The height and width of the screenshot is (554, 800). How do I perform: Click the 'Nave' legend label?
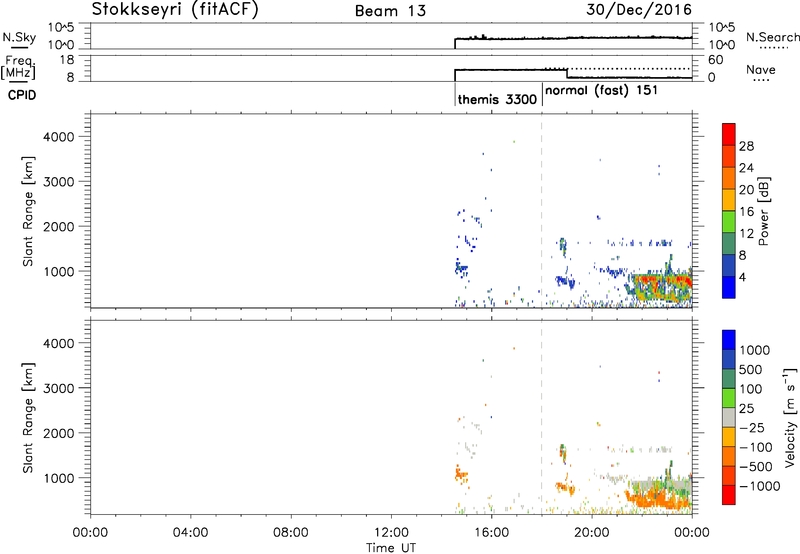761,69
